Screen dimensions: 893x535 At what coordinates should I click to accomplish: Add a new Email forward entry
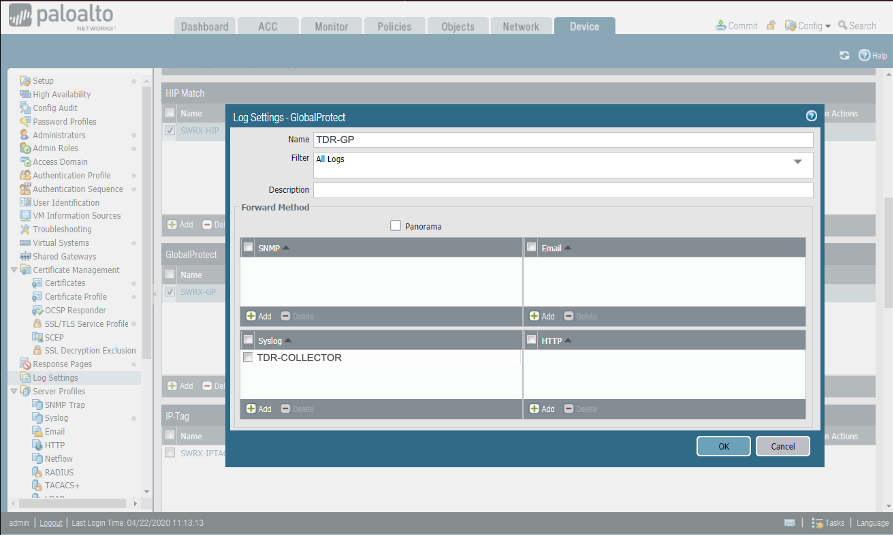(542, 316)
